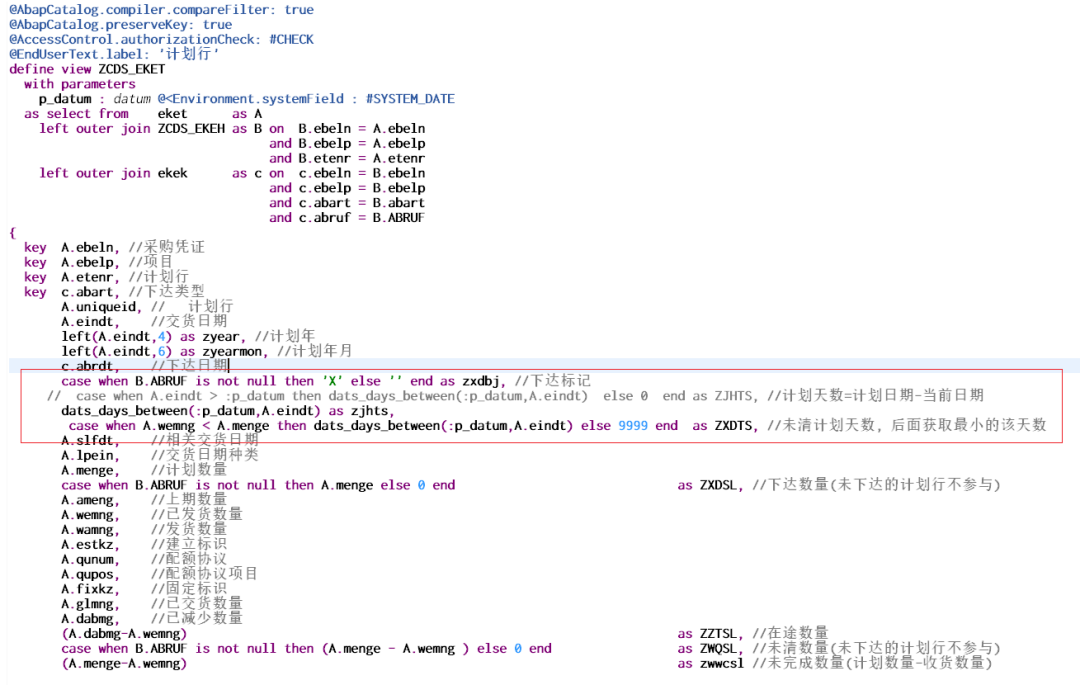Click the @AbapCatalog.preserveKey annotation line
The height and width of the screenshot is (685, 1080).
(x=121, y=25)
